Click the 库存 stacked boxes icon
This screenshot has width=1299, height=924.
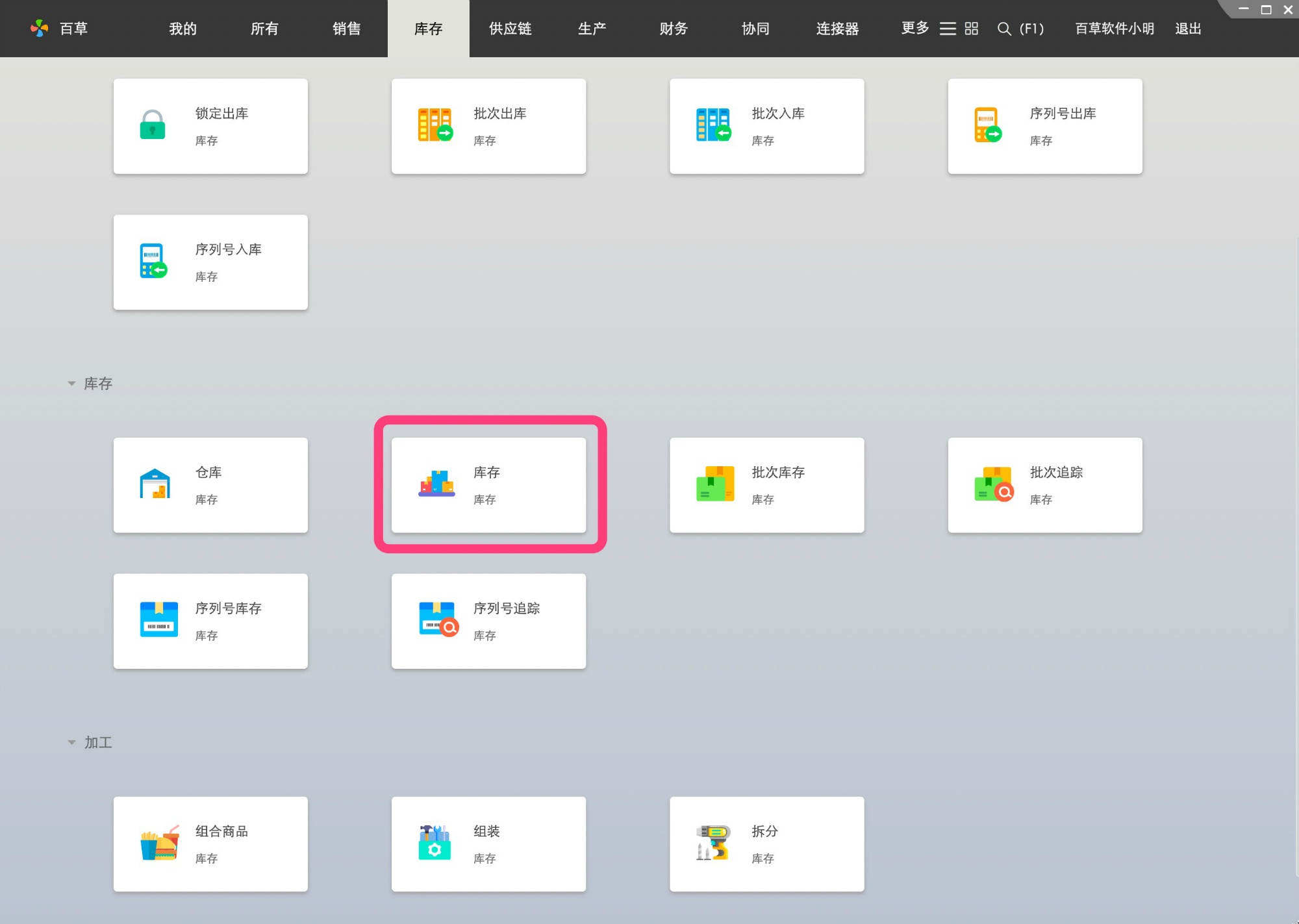[436, 484]
